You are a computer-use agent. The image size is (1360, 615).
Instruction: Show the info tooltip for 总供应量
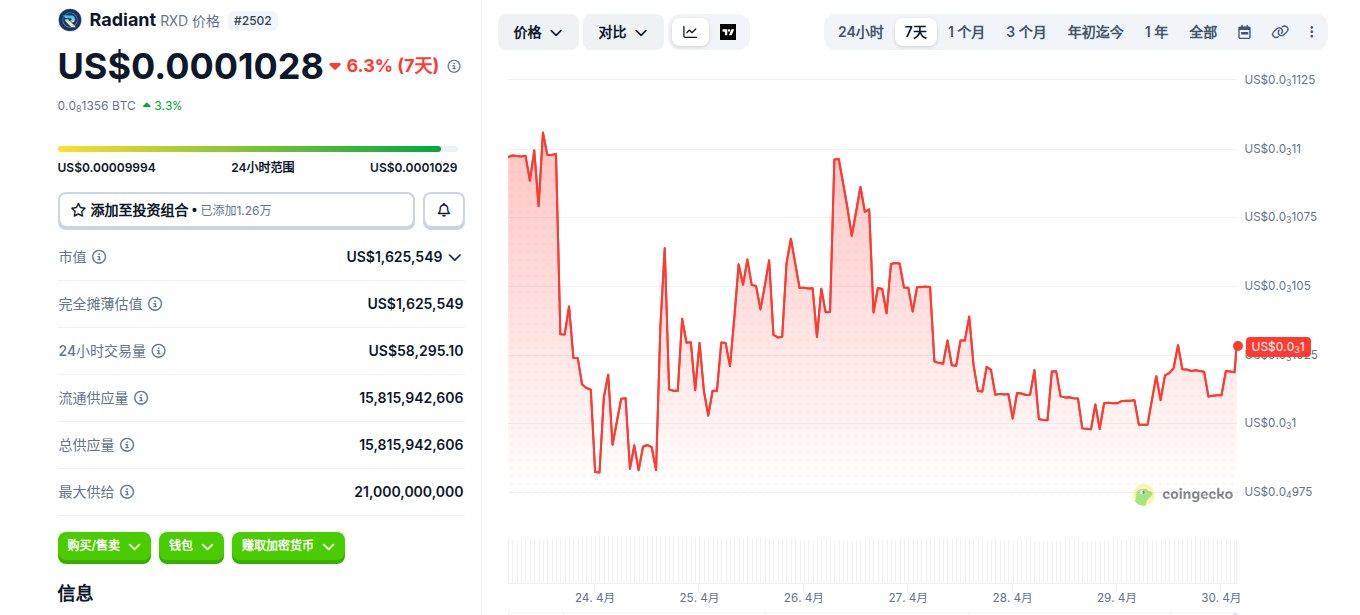tap(127, 445)
